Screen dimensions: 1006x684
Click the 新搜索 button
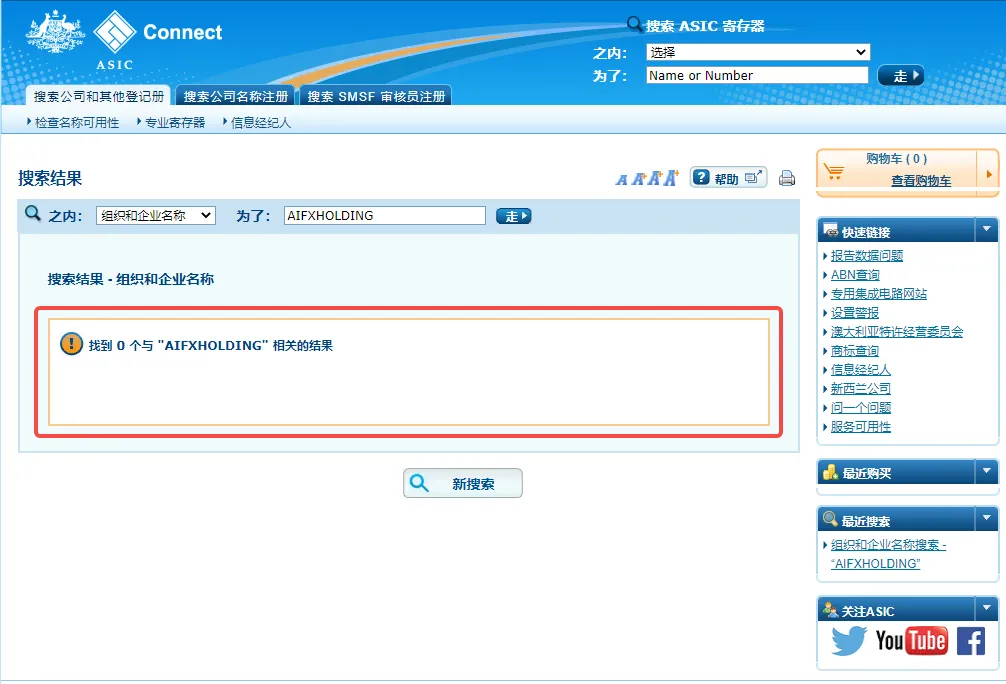[x=463, y=483]
